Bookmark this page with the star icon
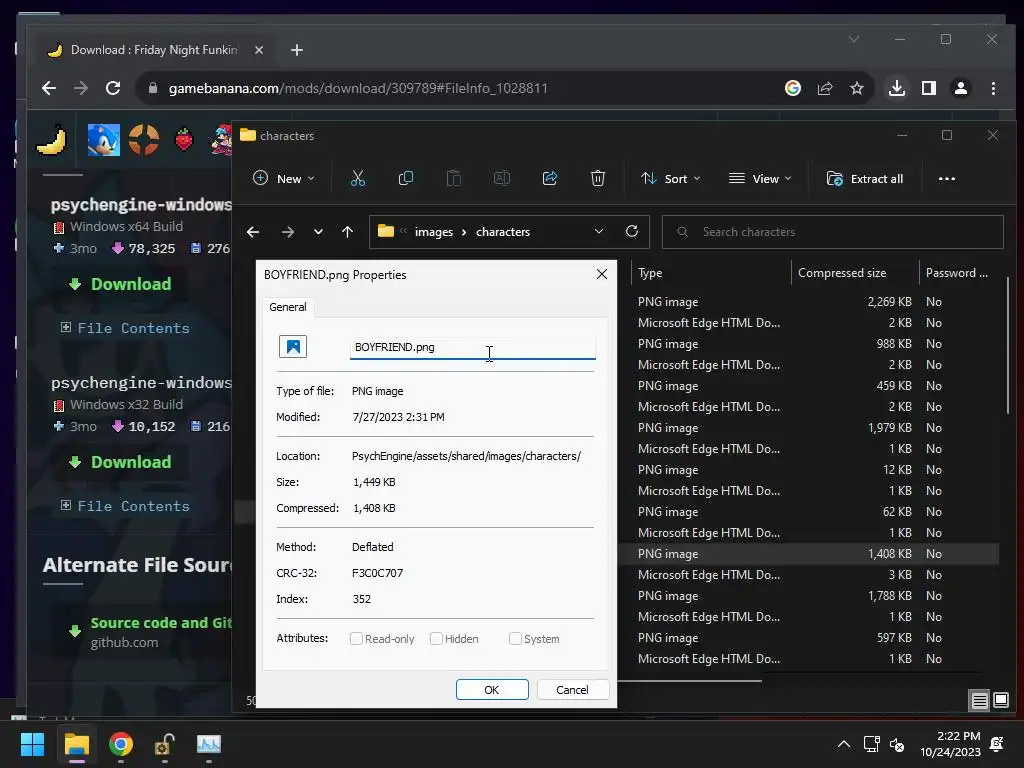Image resolution: width=1024 pixels, height=768 pixels. coord(857,88)
